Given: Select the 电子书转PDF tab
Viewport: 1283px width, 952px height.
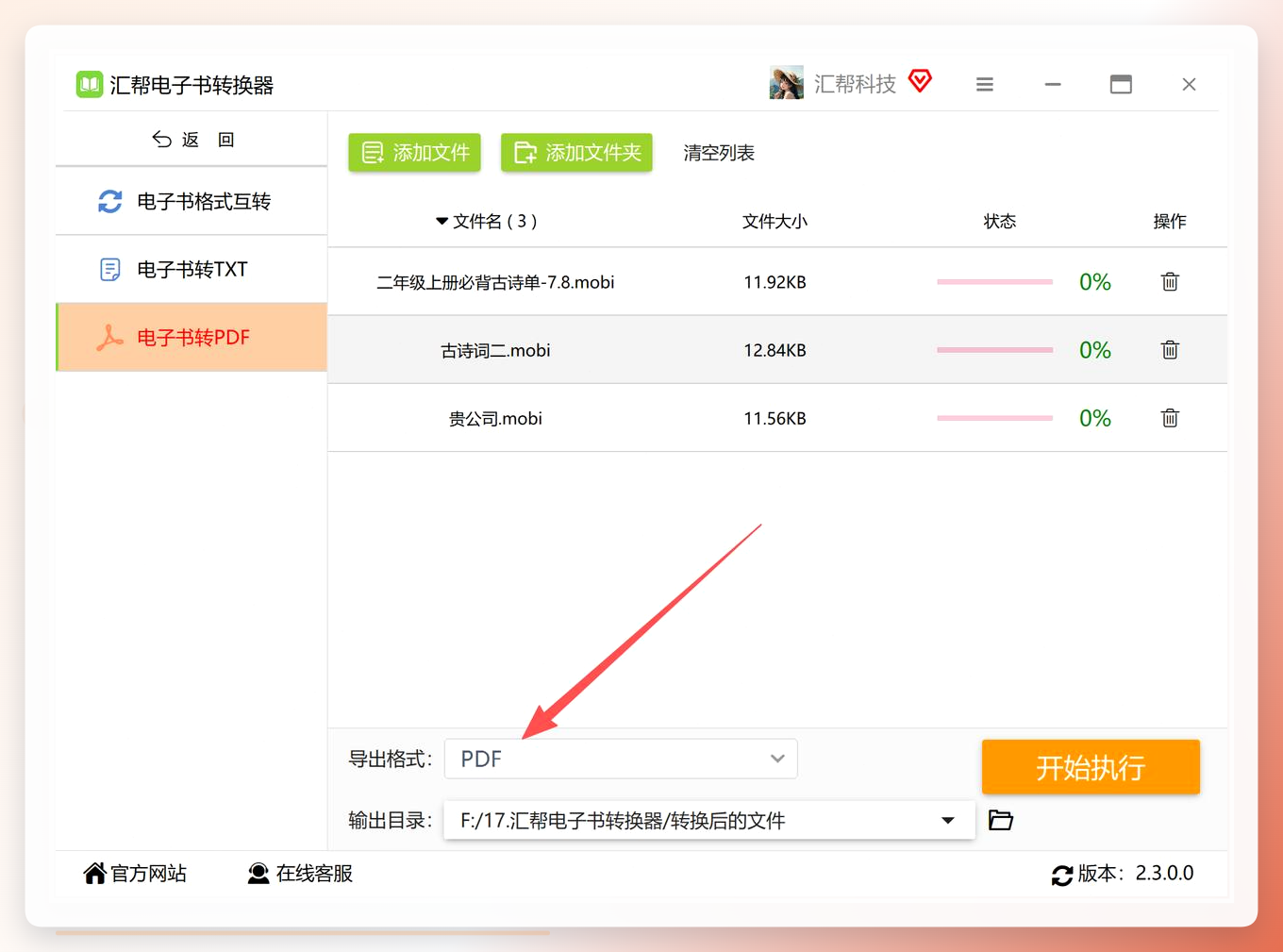Looking at the screenshot, I should (192, 338).
